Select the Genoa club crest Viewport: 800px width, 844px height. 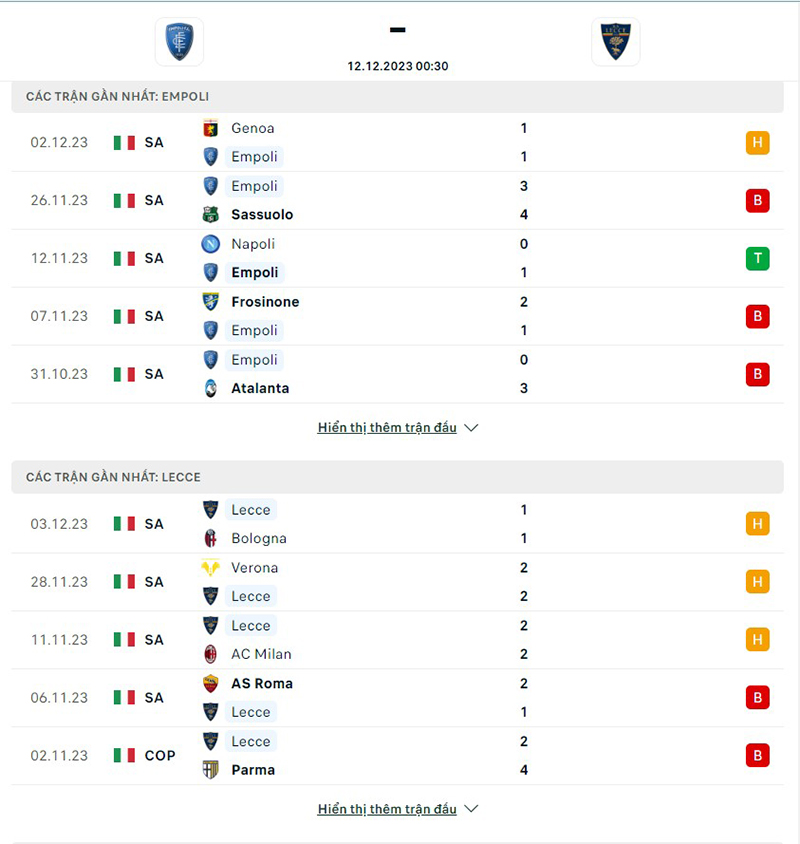210,128
